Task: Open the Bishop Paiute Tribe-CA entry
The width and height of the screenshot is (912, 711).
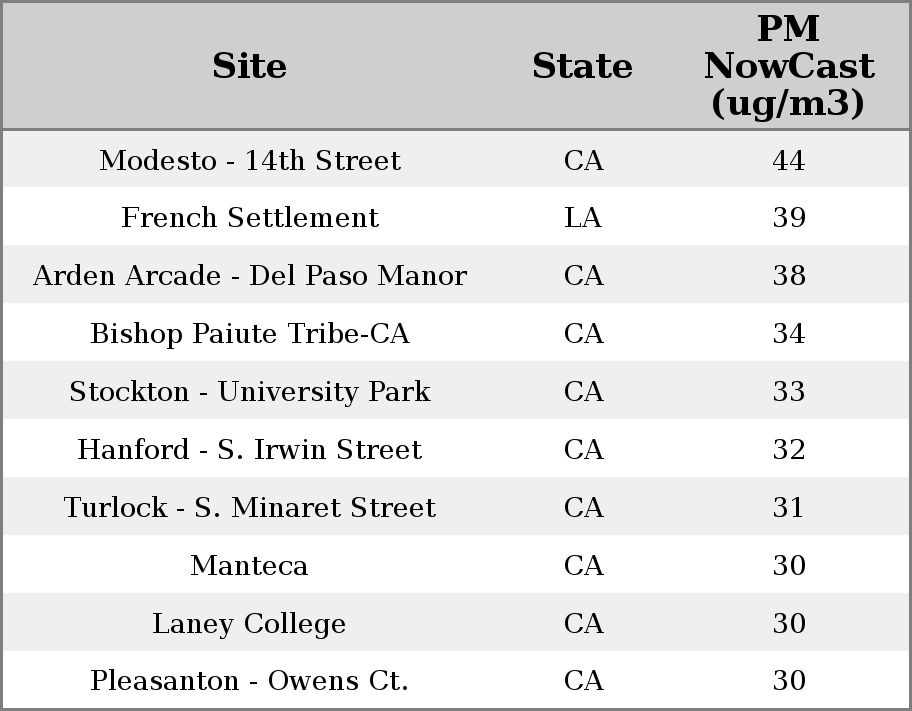Action: tap(249, 334)
